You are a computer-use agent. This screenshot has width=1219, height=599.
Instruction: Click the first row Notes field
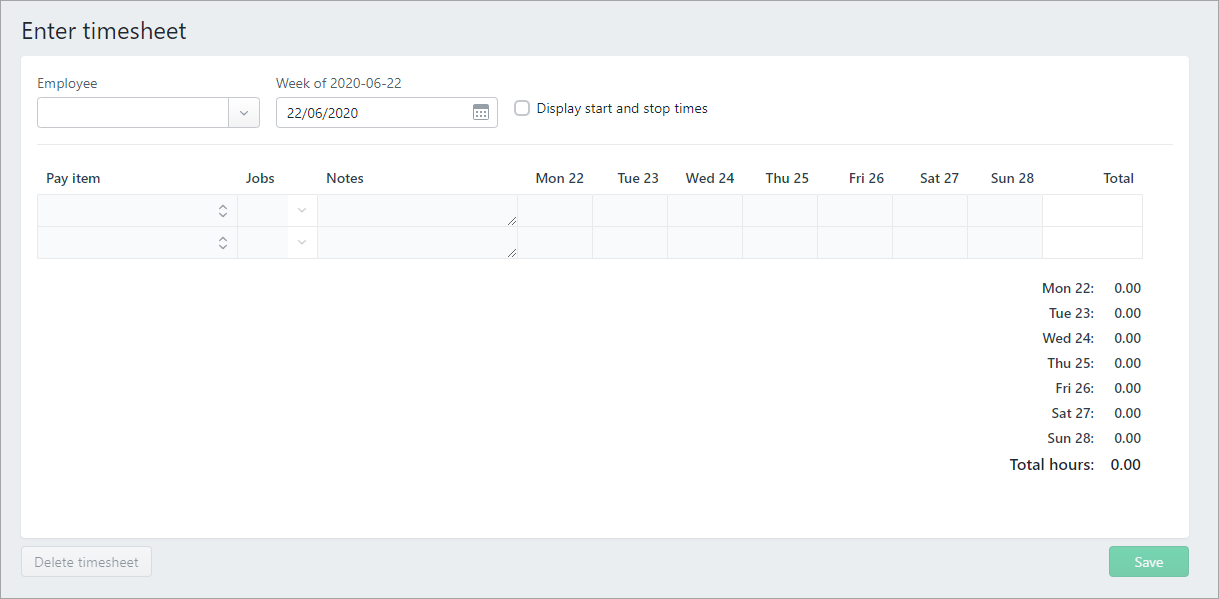pos(416,211)
